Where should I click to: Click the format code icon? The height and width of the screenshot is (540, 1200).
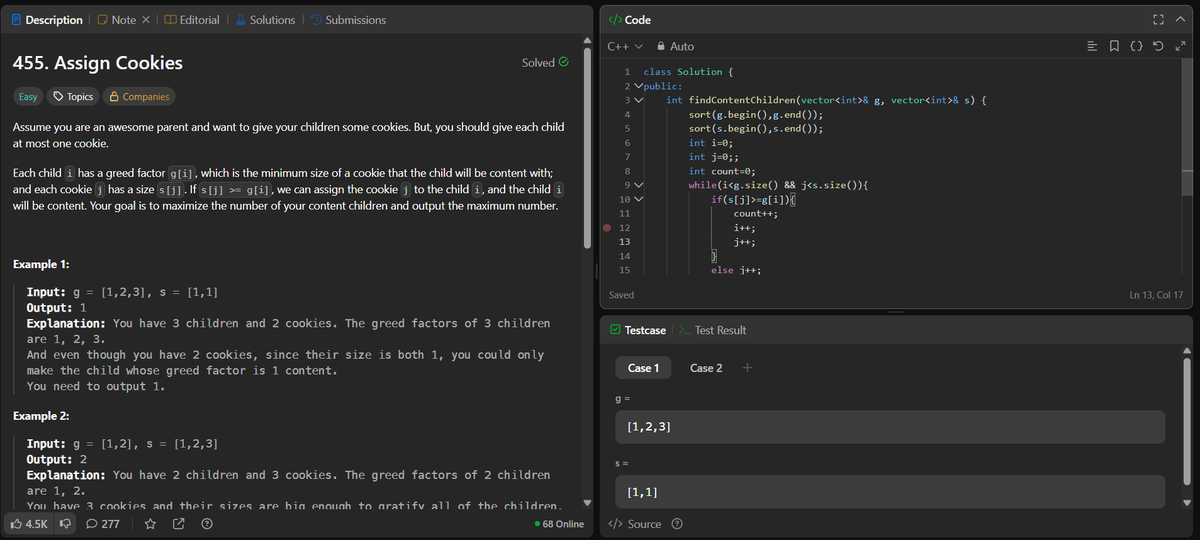click(1093, 46)
